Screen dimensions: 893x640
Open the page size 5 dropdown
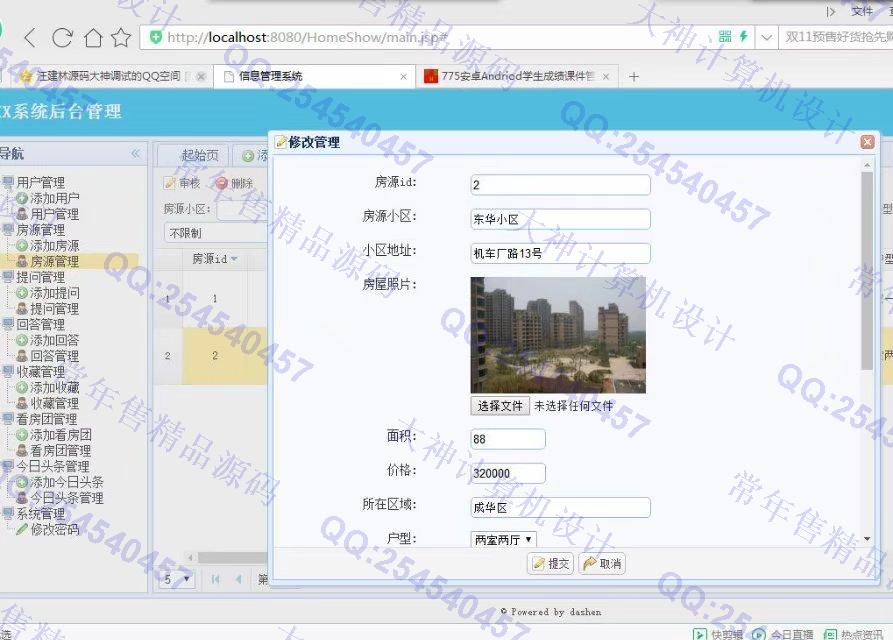(x=177, y=580)
